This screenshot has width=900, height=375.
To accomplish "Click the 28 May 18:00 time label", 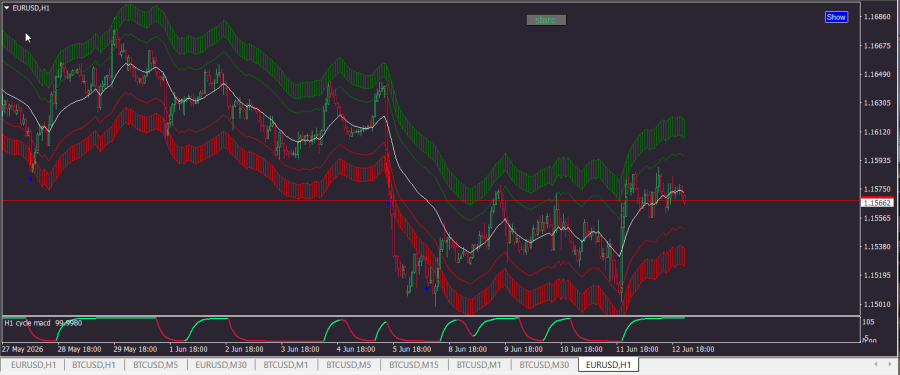I will pos(79,349).
